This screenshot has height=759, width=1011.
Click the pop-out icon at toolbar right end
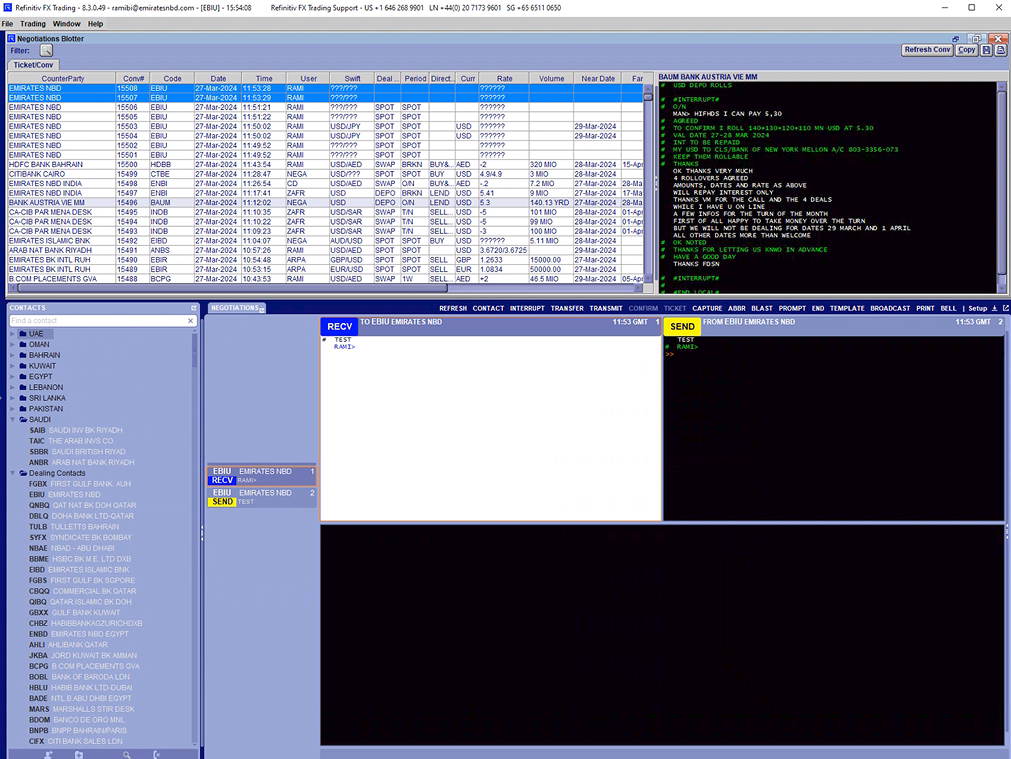pyautogui.click(x=1005, y=308)
